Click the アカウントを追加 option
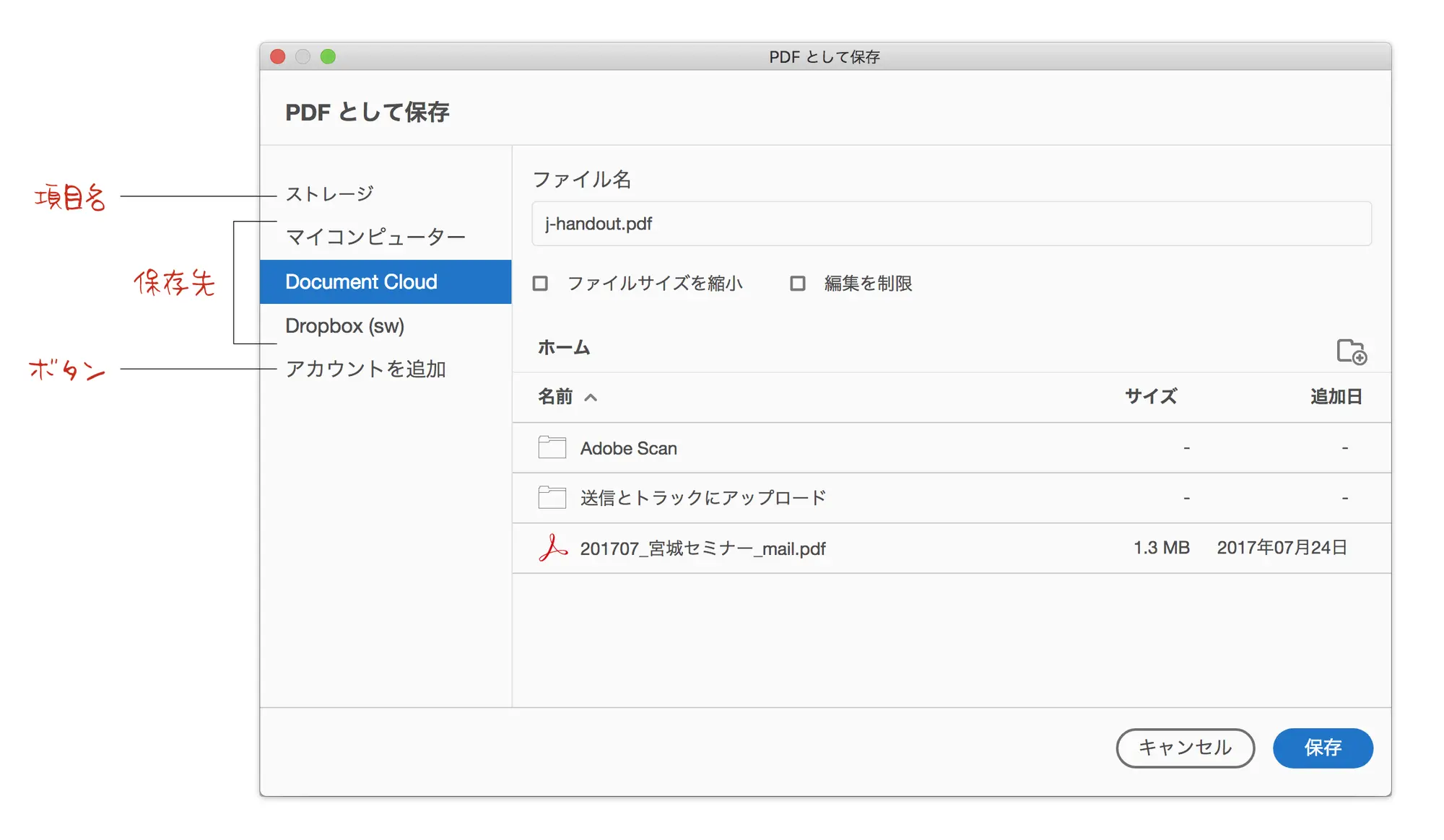The height and width of the screenshot is (840, 1444). pos(366,369)
